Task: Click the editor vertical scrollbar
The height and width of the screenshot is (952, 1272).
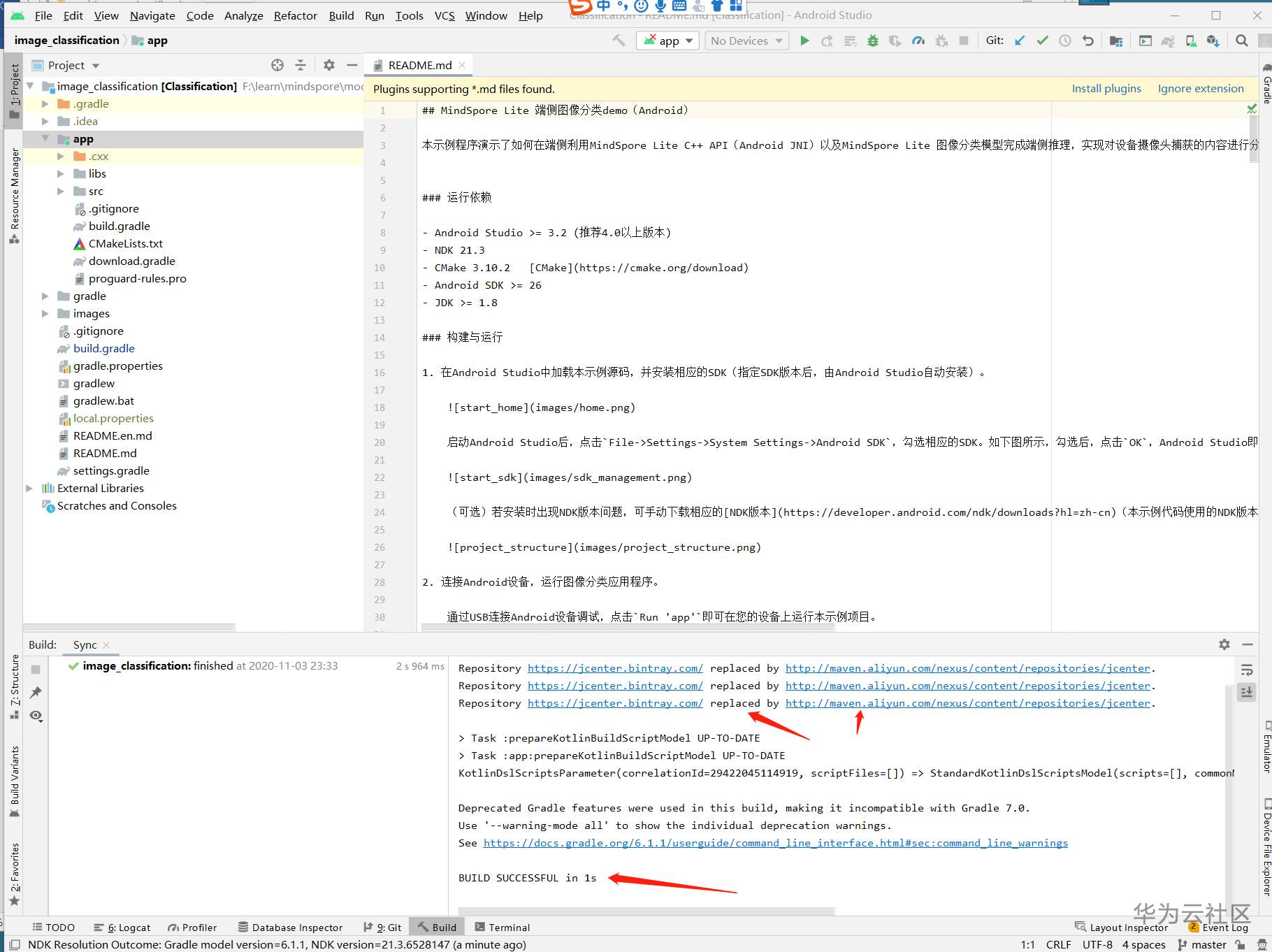Action: [1253, 138]
